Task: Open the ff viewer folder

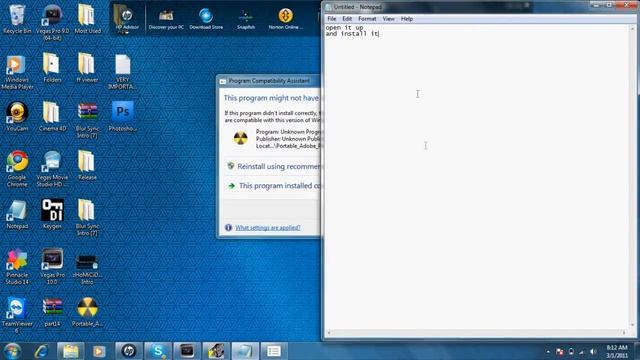Action: tap(87, 68)
